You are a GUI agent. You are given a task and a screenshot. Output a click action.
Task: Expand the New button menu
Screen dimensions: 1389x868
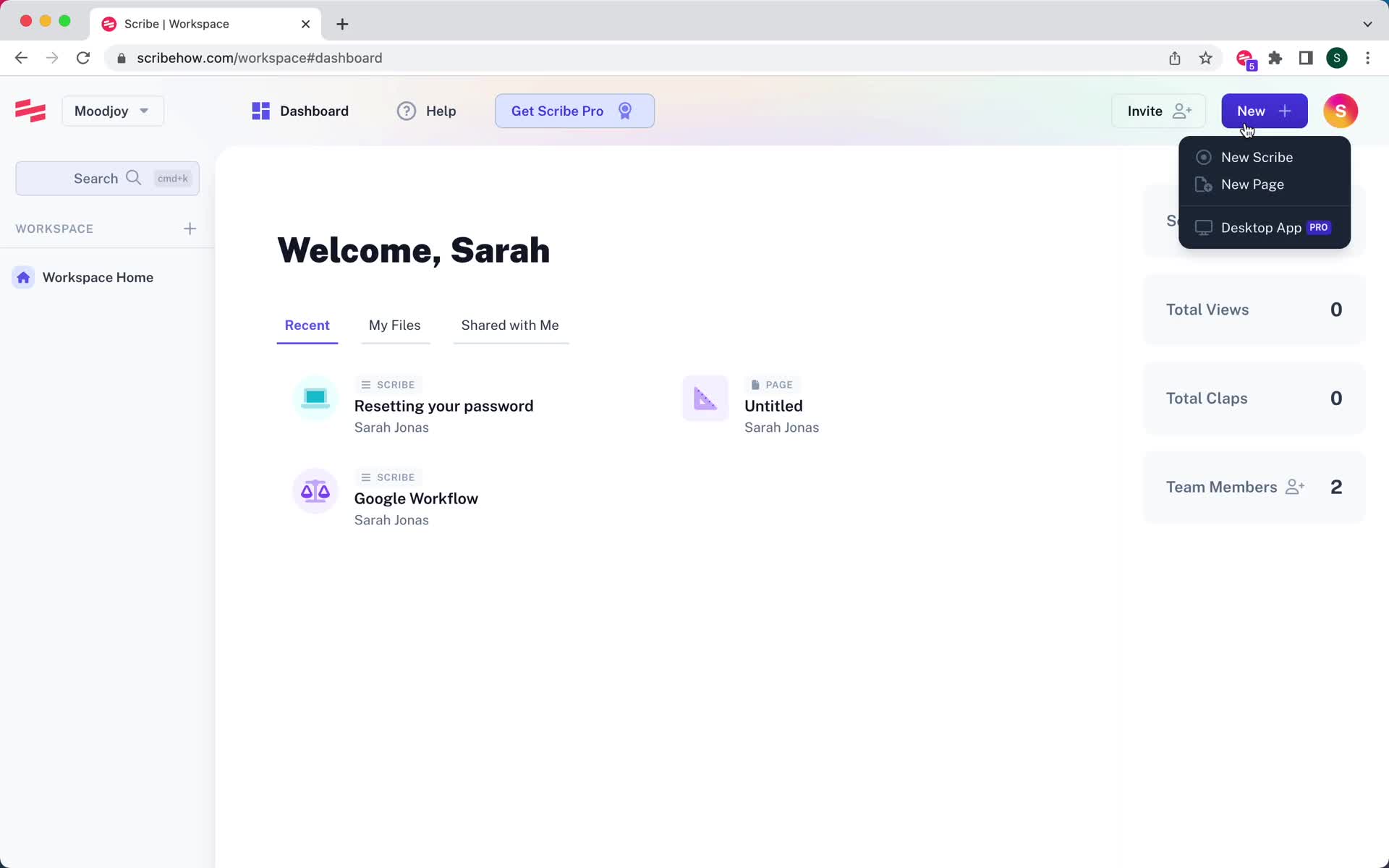[1264, 111]
